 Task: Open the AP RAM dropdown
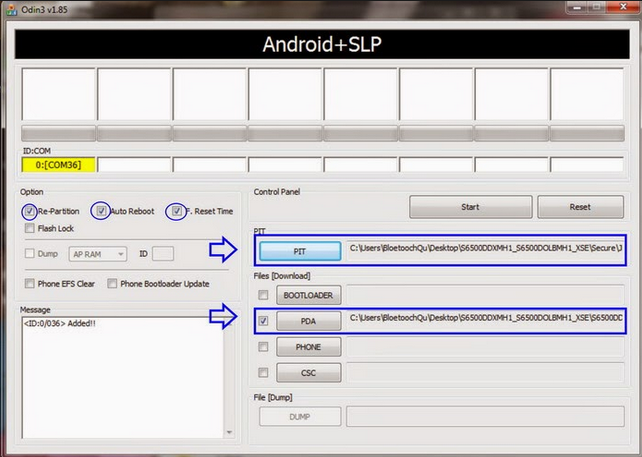[x=98, y=254]
